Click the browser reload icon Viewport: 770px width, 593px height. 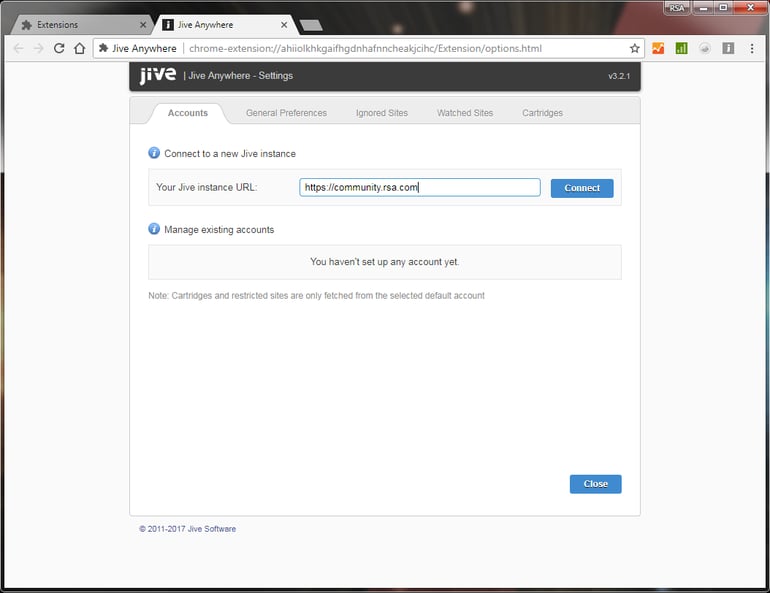point(59,48)
